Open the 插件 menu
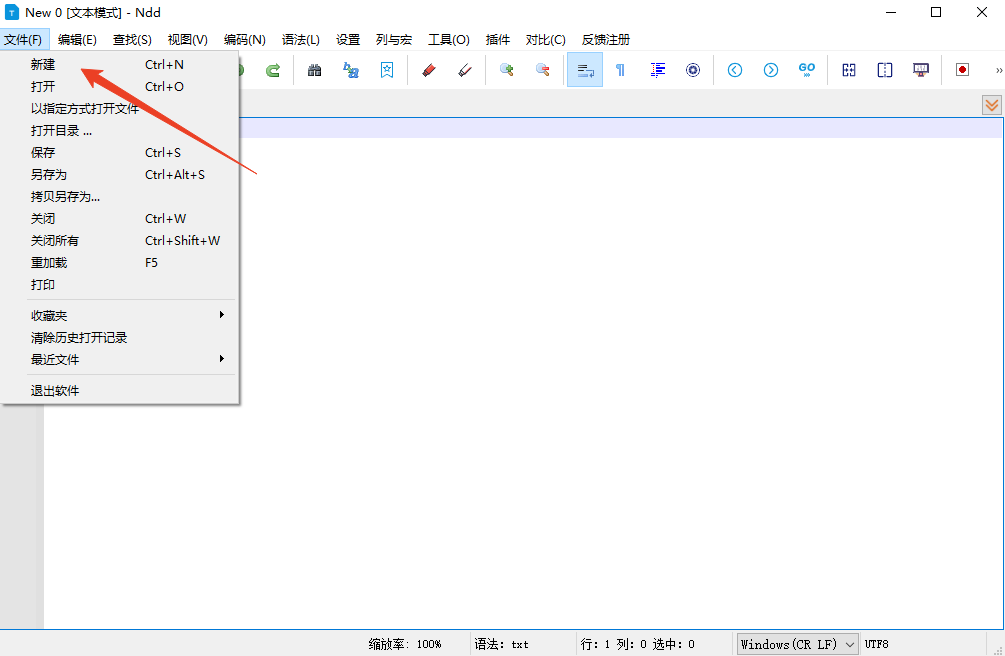This screenshot has width=1005, height=656. 498,40
